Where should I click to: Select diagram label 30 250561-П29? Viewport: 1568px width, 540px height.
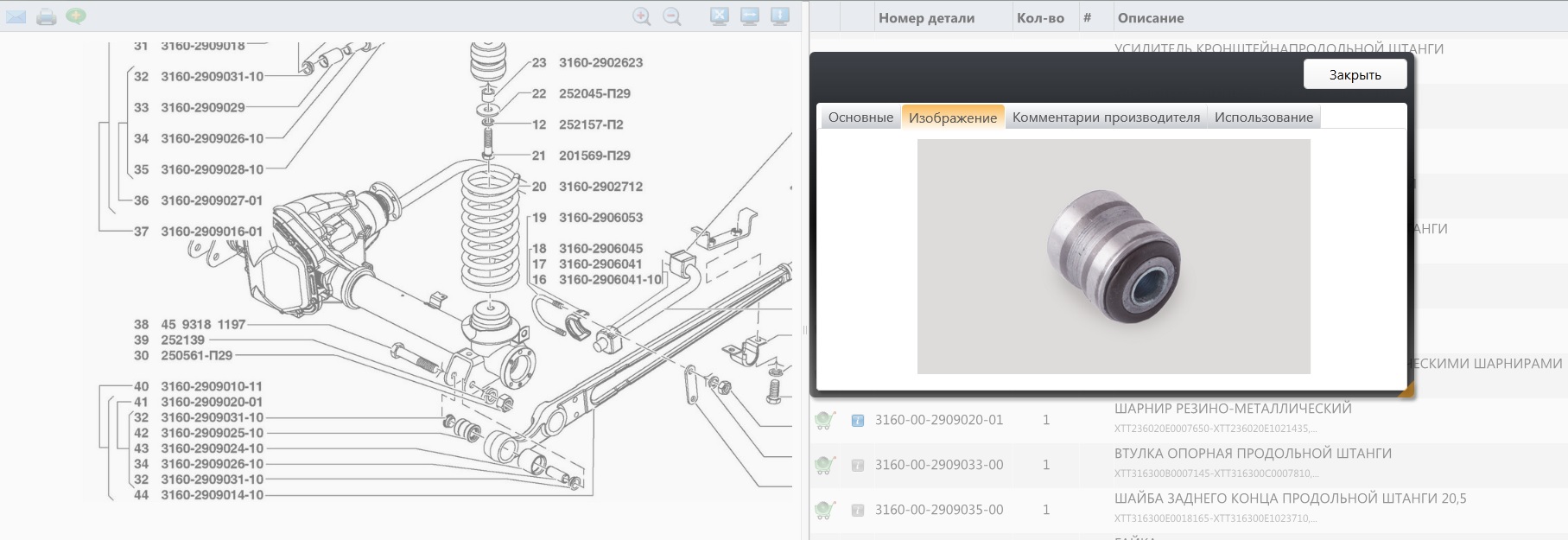coord(183,356)
